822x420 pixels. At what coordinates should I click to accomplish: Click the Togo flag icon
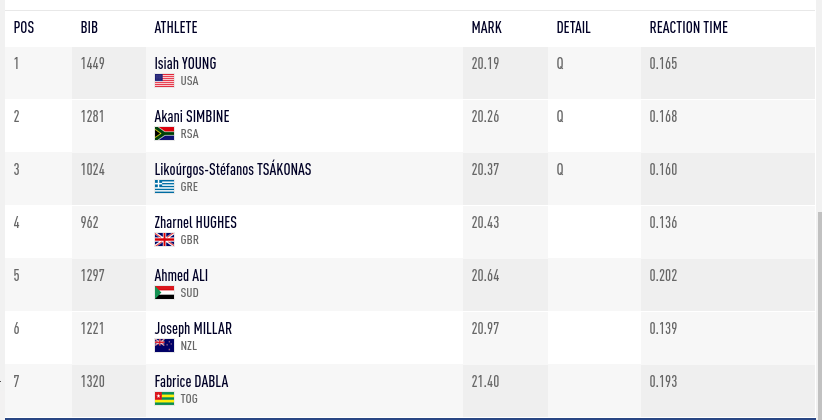point(164,399)
